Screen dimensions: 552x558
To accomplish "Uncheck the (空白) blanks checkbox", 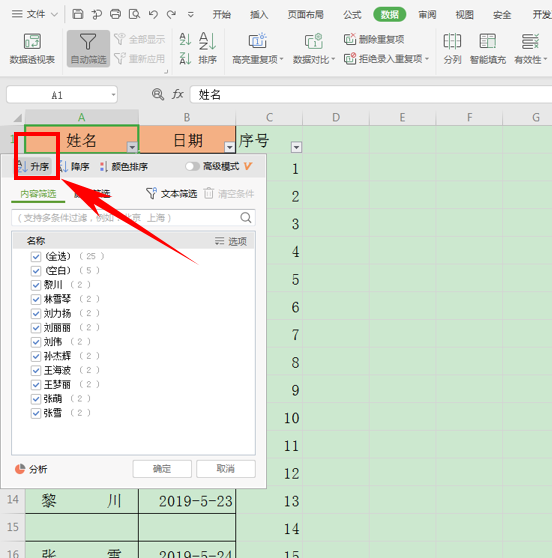I will point(36,270).
